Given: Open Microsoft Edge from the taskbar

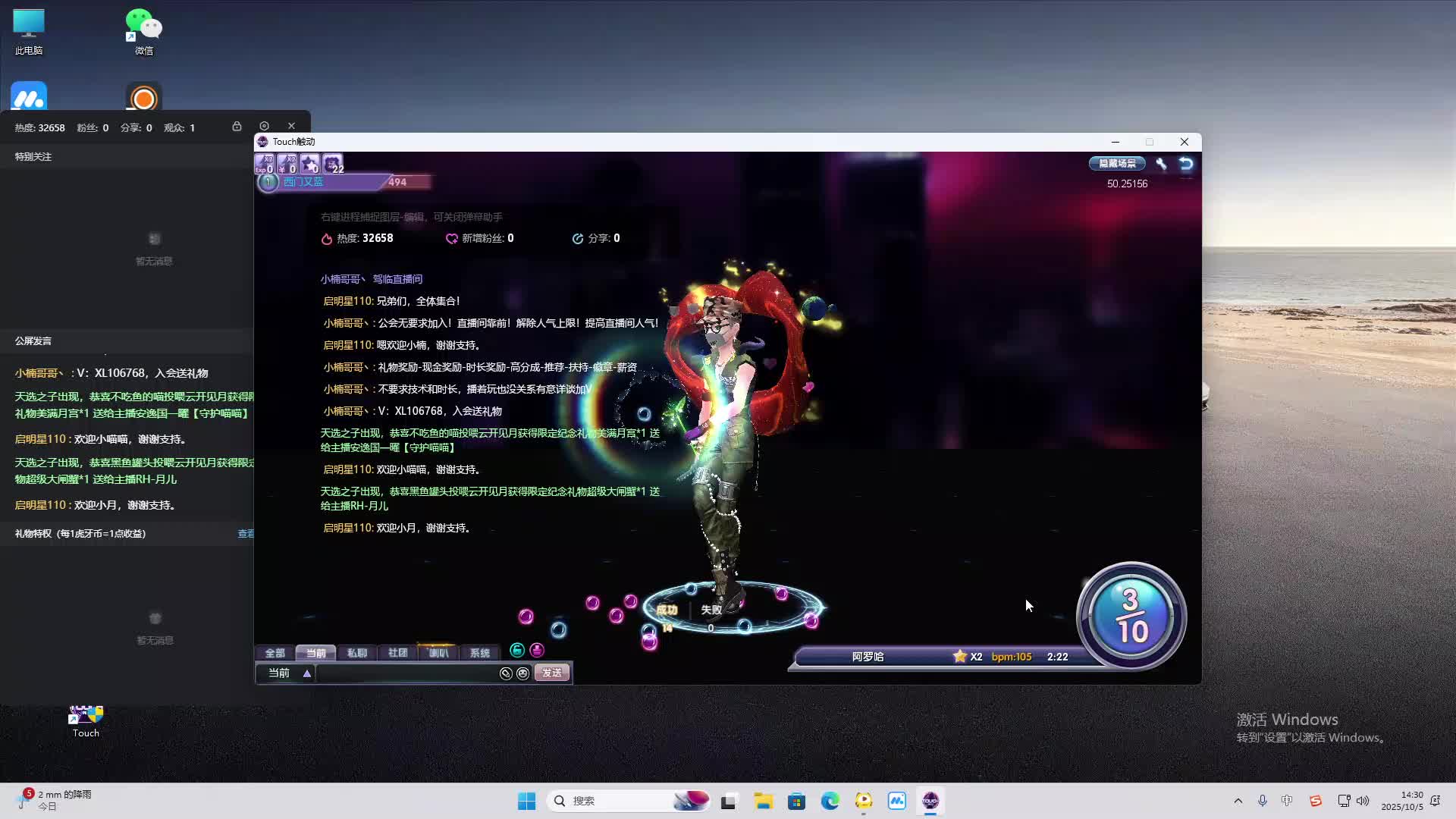Looking at the screenshot, I should (830, 801).
